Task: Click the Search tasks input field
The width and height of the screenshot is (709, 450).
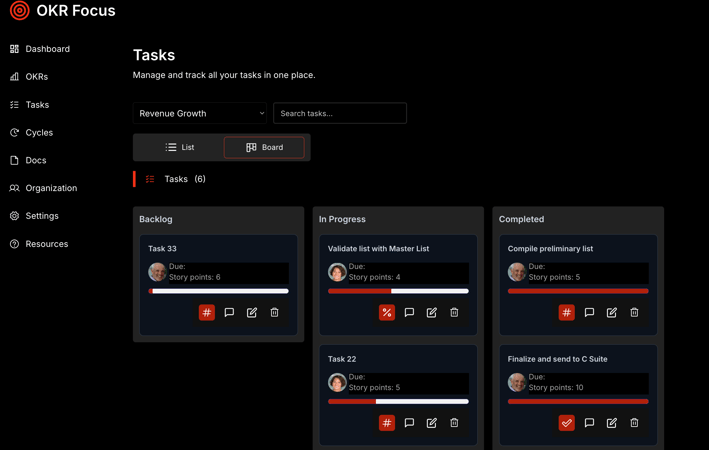Action: (x=340, y=113)
